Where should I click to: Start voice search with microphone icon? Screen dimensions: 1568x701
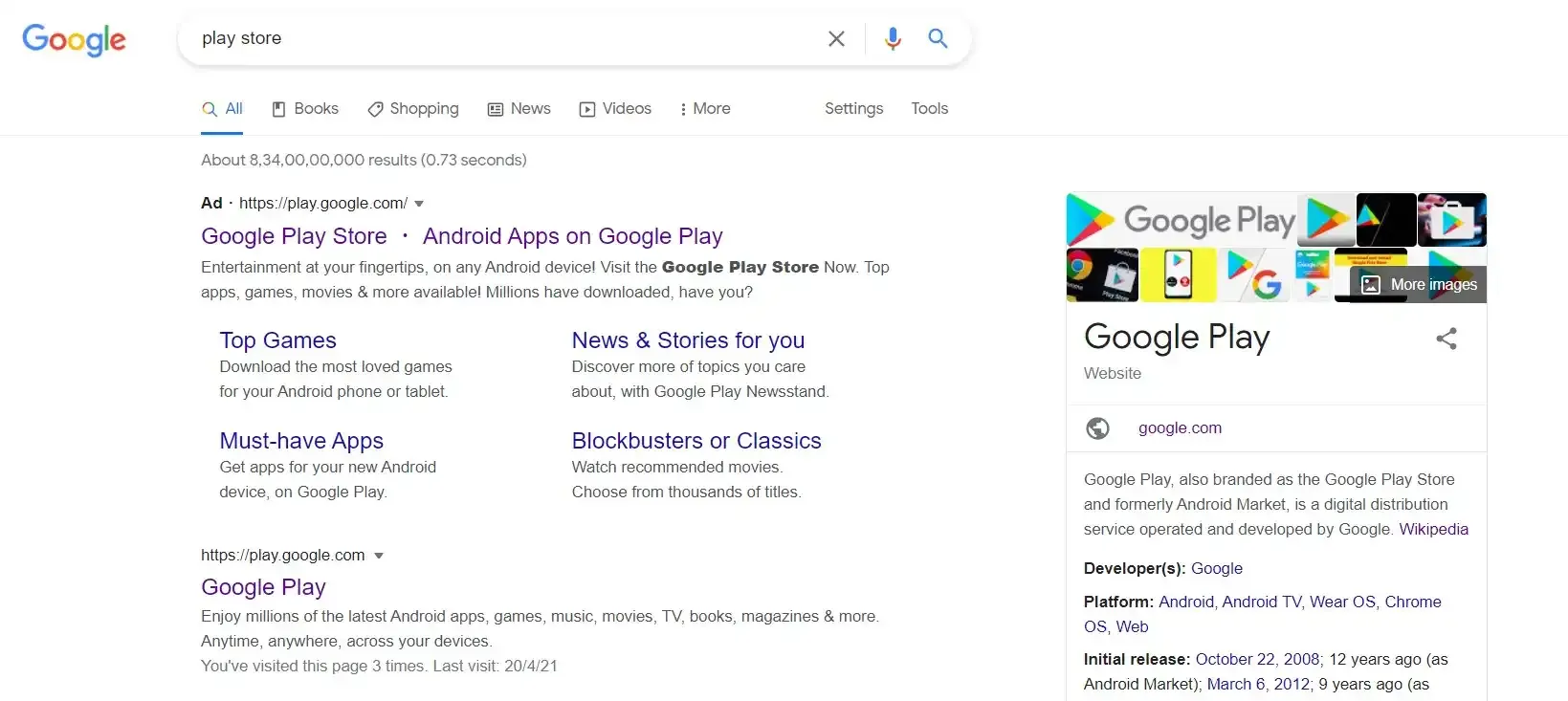[x=893, y=38]
